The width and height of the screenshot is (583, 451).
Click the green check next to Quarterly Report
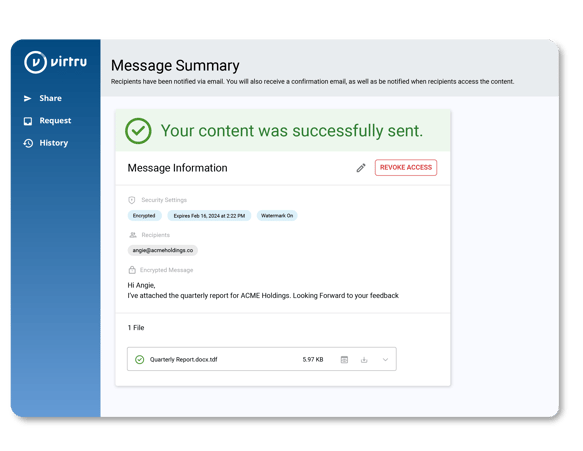coord(139,360)
